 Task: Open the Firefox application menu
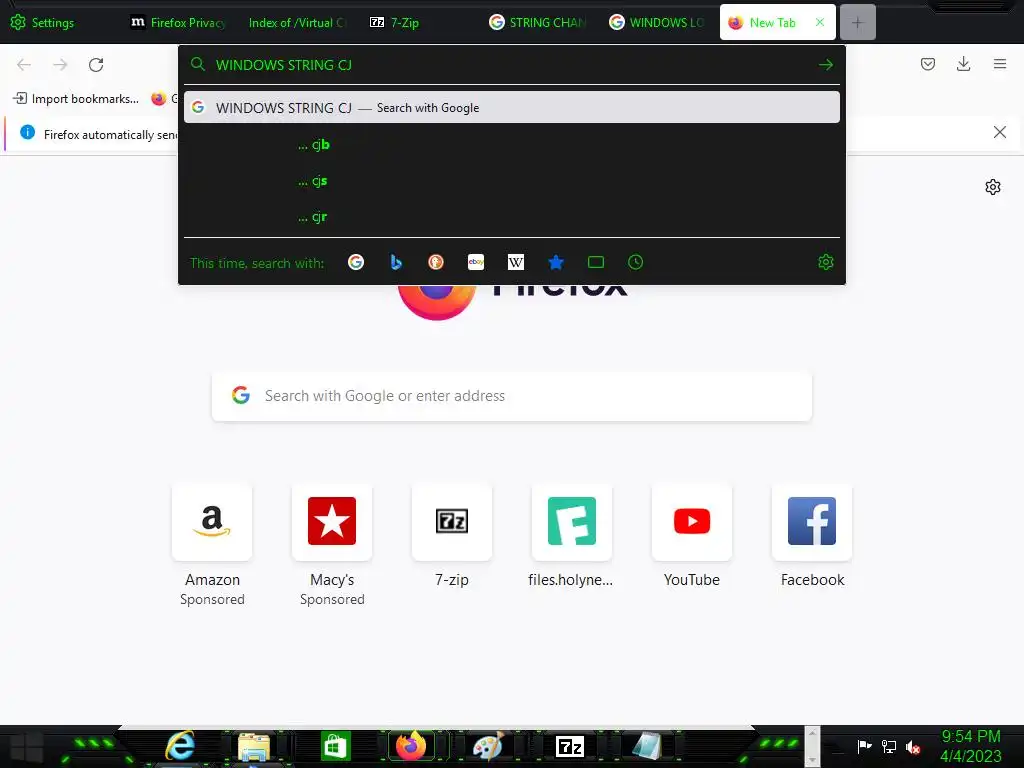tap(1000, 64)
